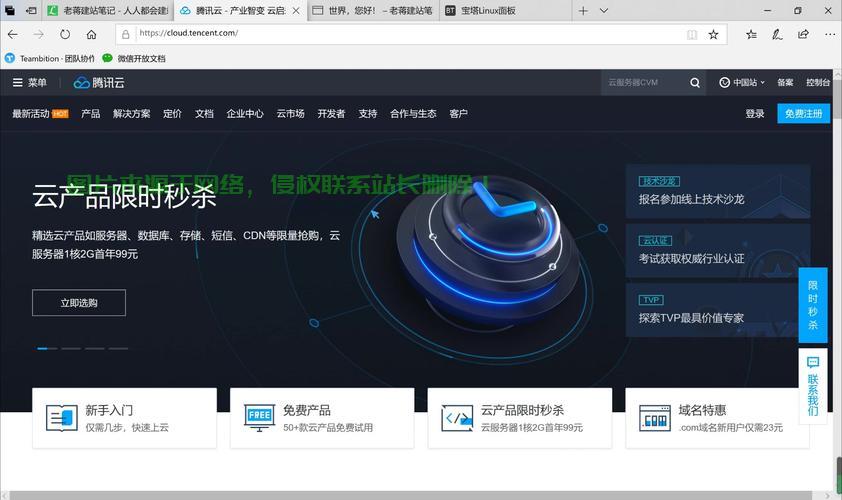842x500 pixels.
Task: Click the set tabs aside icon
Action: tap(31, 10)
